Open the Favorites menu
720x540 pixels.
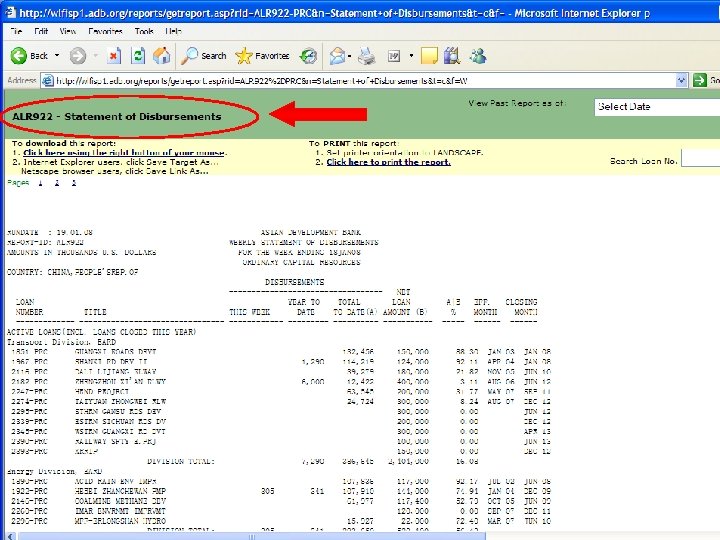point(105,31)
